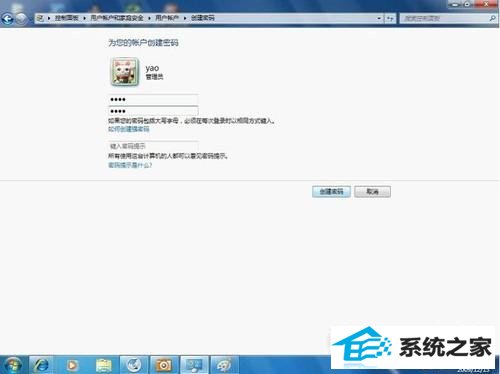Viewport: 500px width, 374px height.
Task: Minimize the Control Panel window
Action: [x=454, y=4]
